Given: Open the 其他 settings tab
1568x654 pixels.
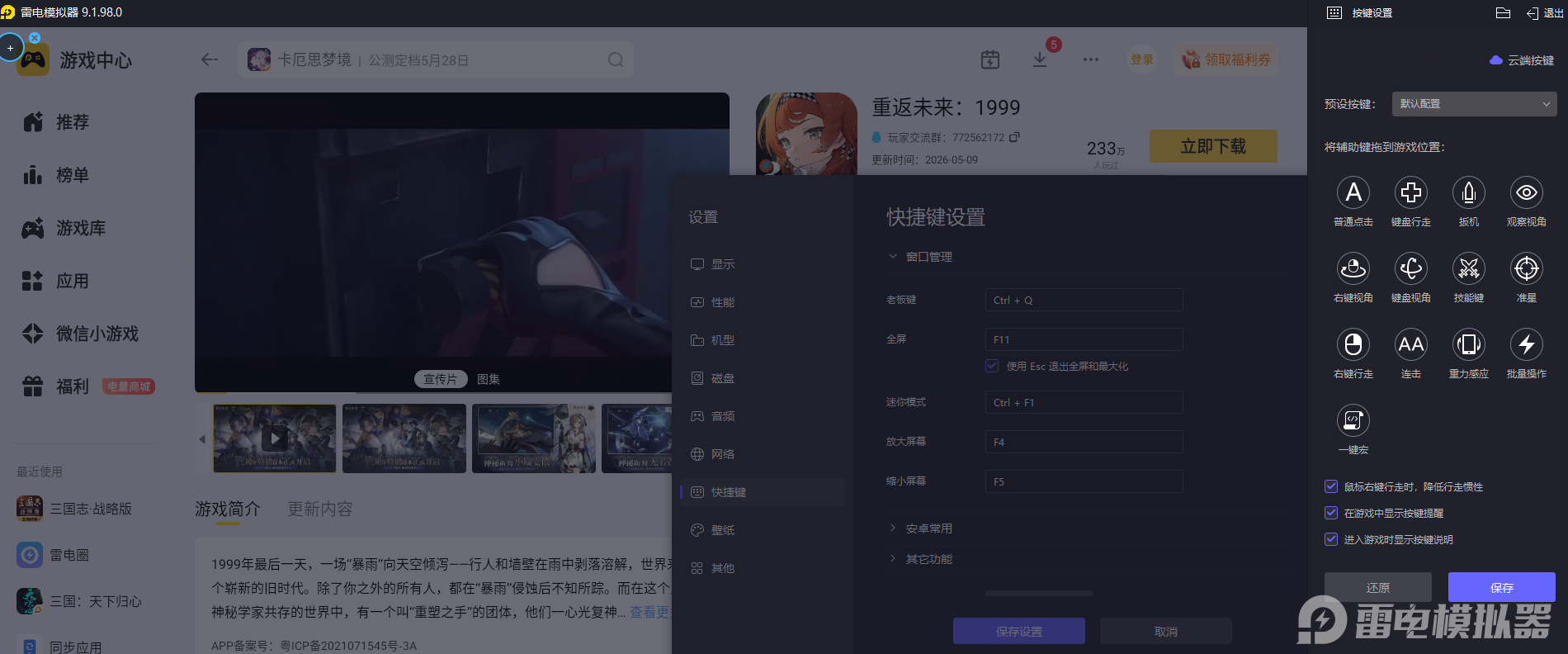Looking at the screenshot, I should [x=763, y=568].
